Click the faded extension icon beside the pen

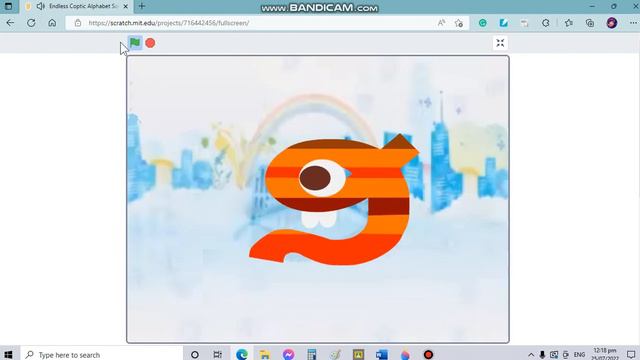click(x=524, y=23)
